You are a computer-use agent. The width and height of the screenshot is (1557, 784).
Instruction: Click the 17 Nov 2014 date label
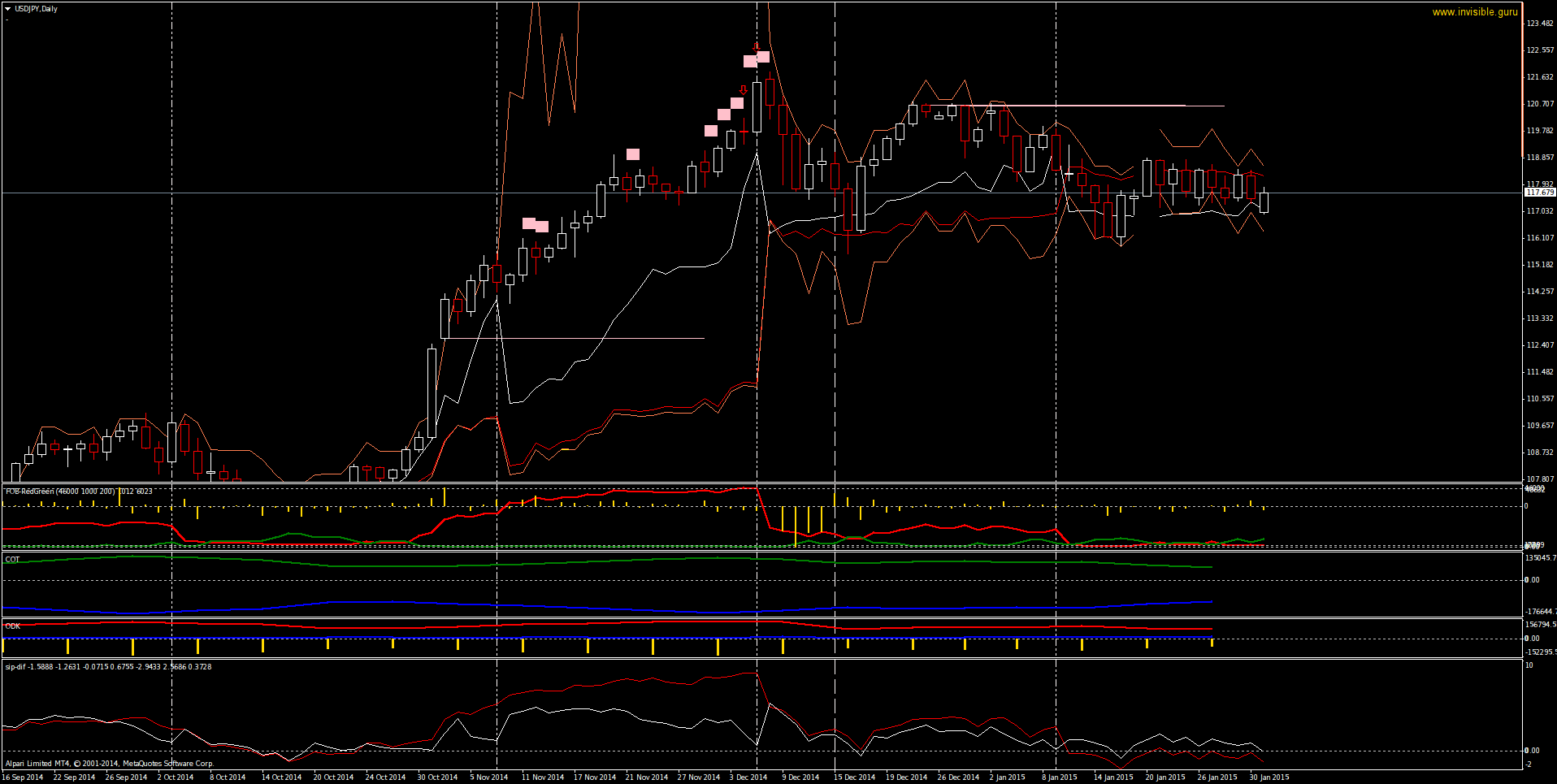point(595,777)
